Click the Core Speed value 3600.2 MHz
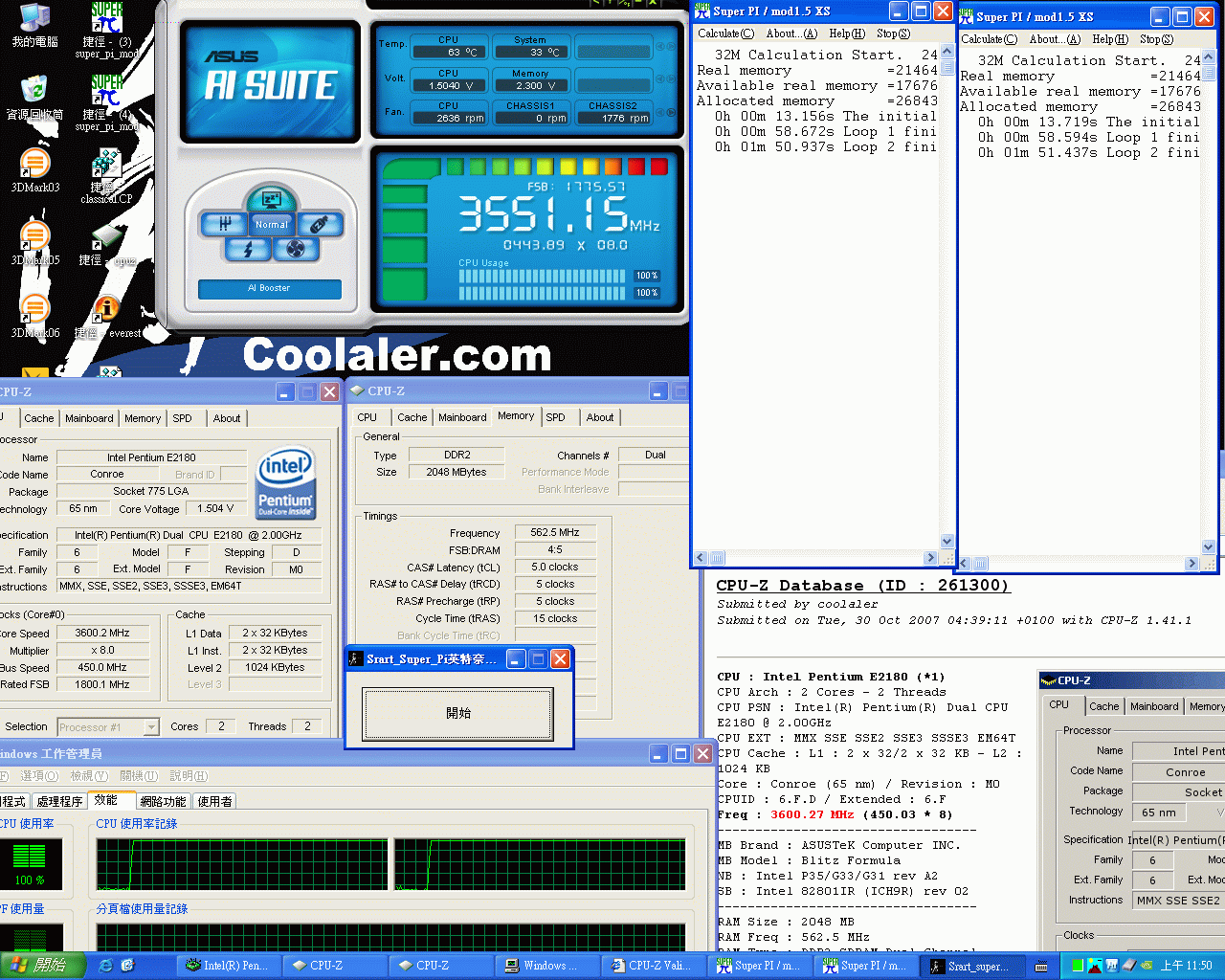 pos(102,633)
